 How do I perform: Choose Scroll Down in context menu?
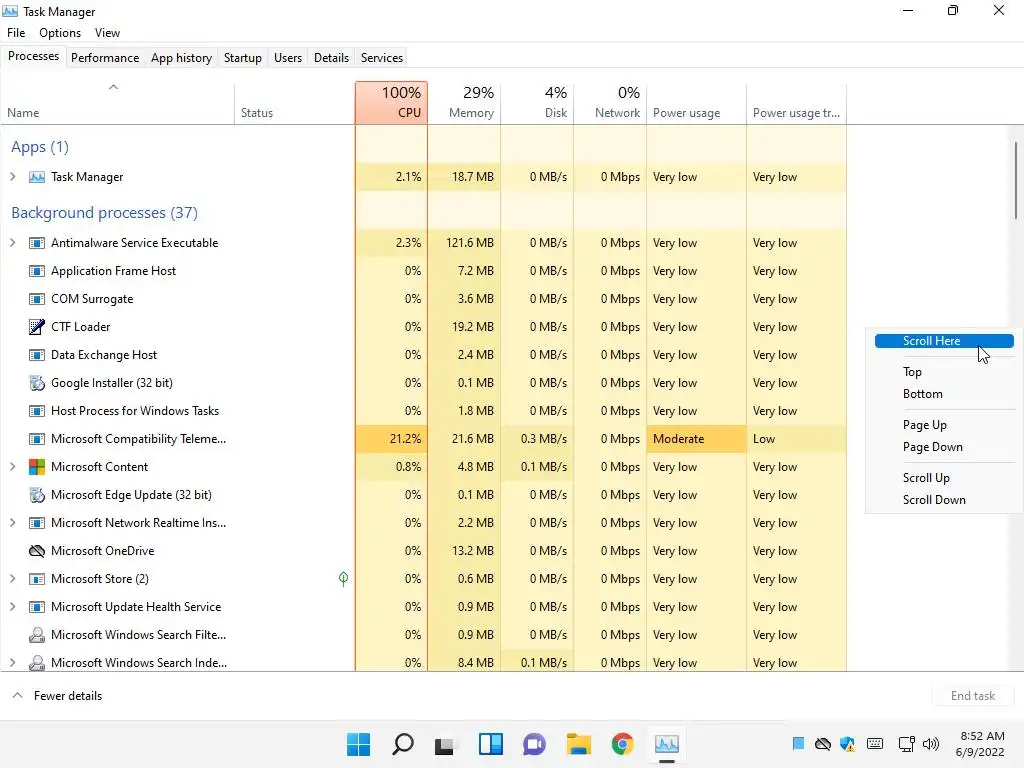pos(934,500)
